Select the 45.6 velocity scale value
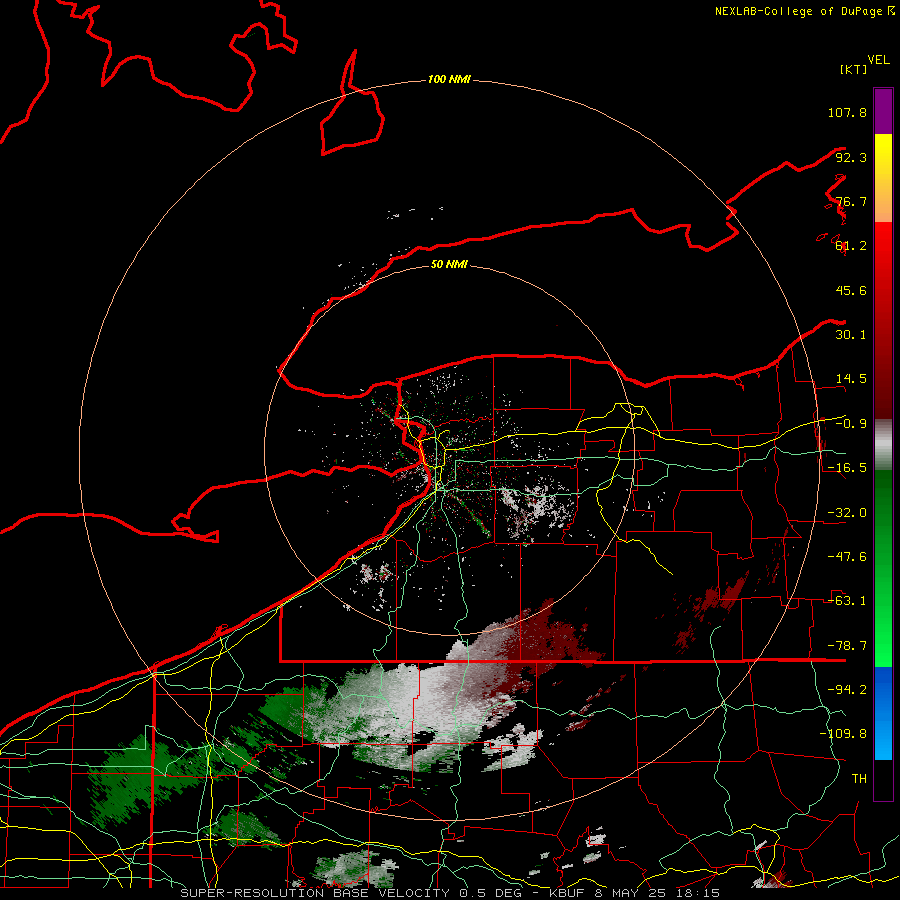Viewport: 900px width, 900px height. (851, 290)
